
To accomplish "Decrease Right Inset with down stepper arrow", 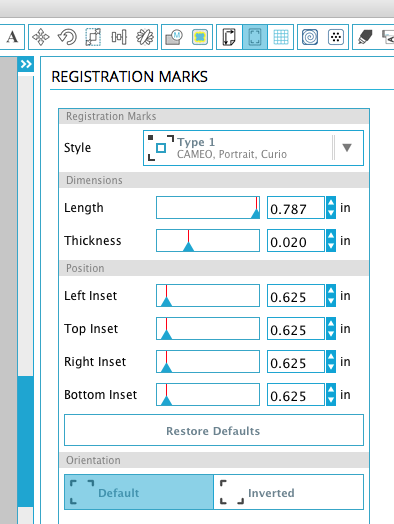I will pos(331,367).
